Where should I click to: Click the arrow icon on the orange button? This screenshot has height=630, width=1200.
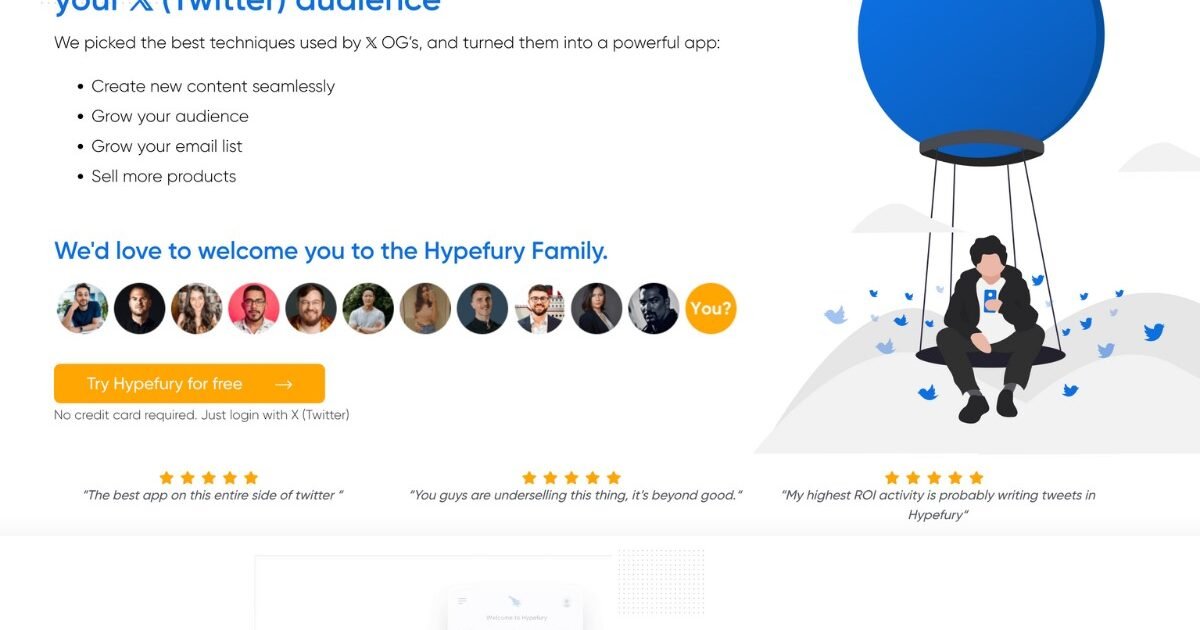pos(284,384)
